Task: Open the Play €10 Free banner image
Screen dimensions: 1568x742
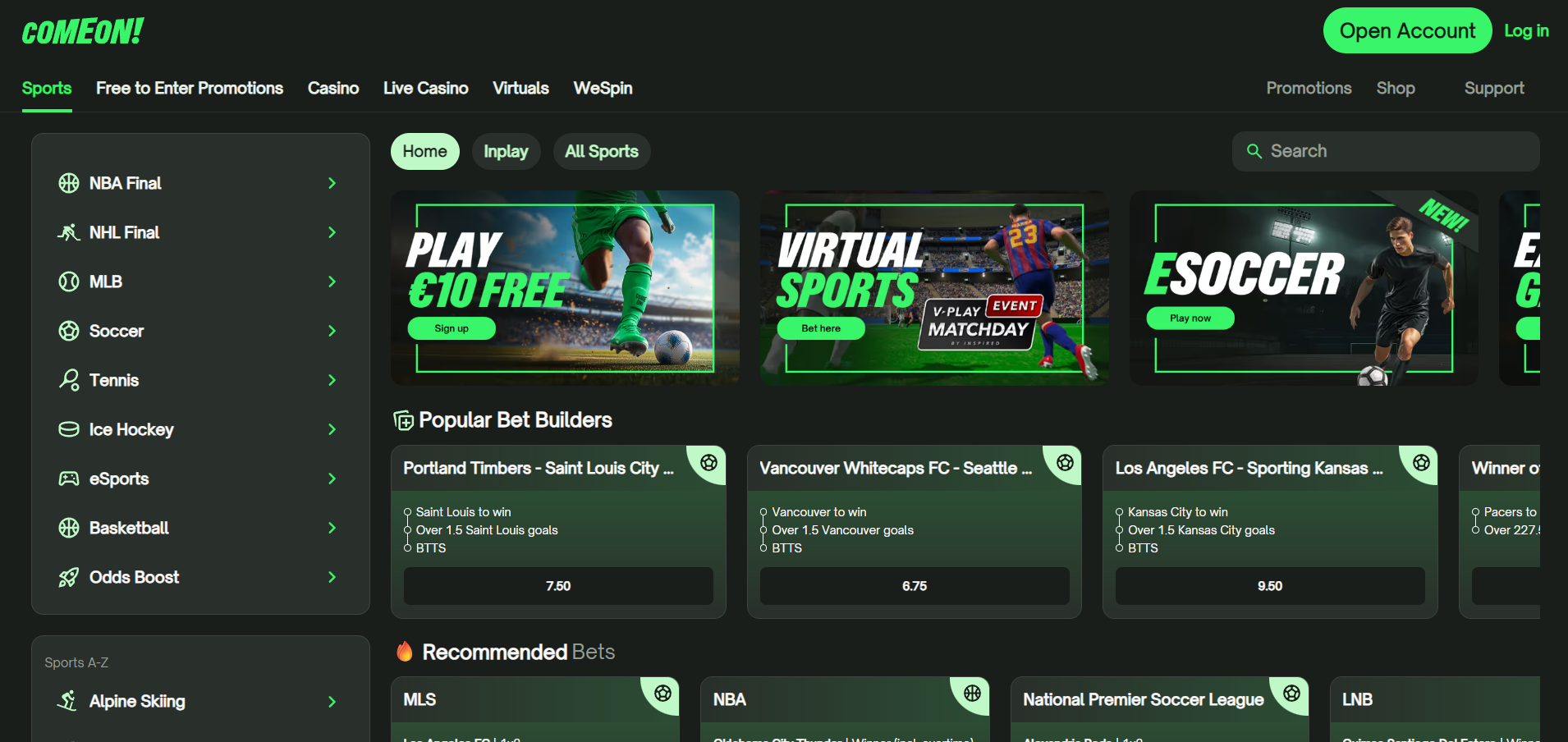Action: point(565,288)
